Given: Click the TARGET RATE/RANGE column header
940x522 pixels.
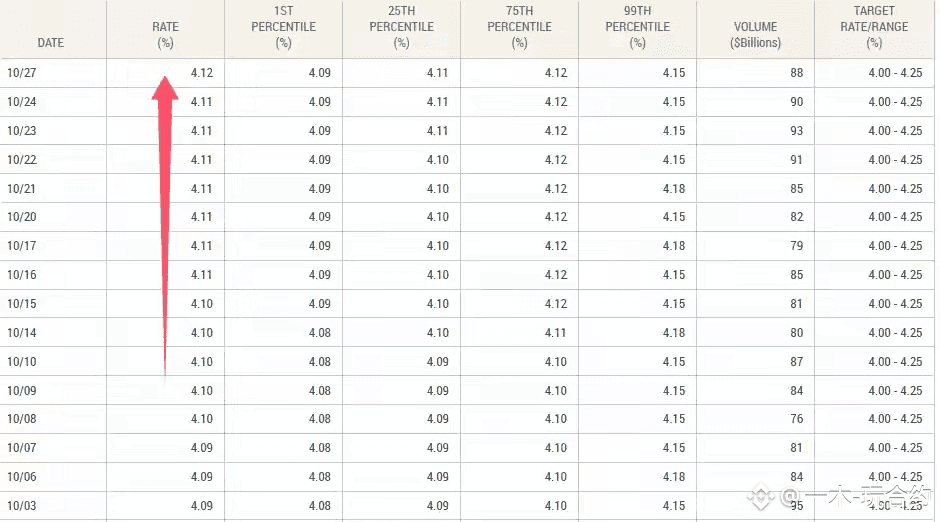Looking at the screenshot, I should 874,27.
